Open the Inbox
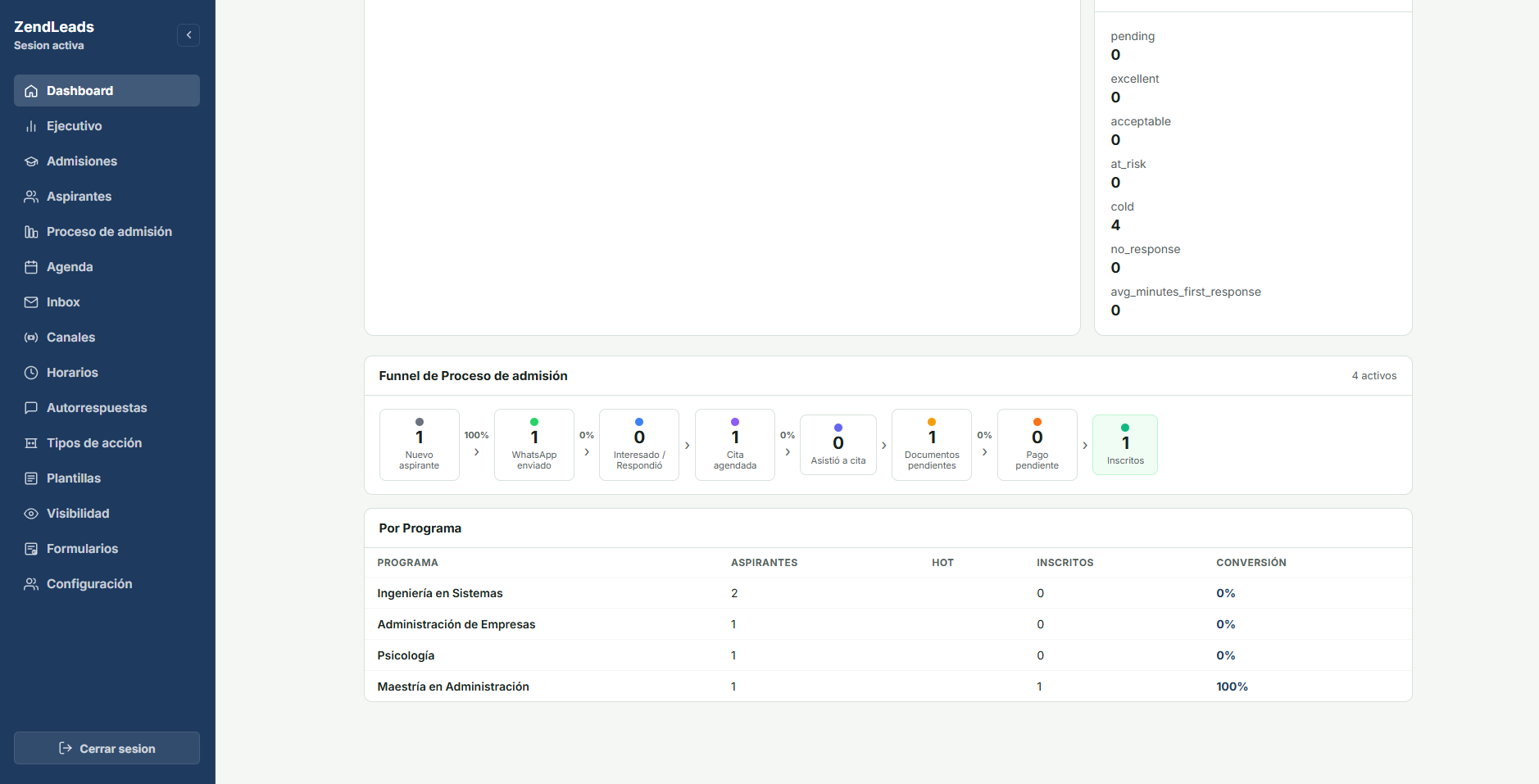 (x=107, y=302)
